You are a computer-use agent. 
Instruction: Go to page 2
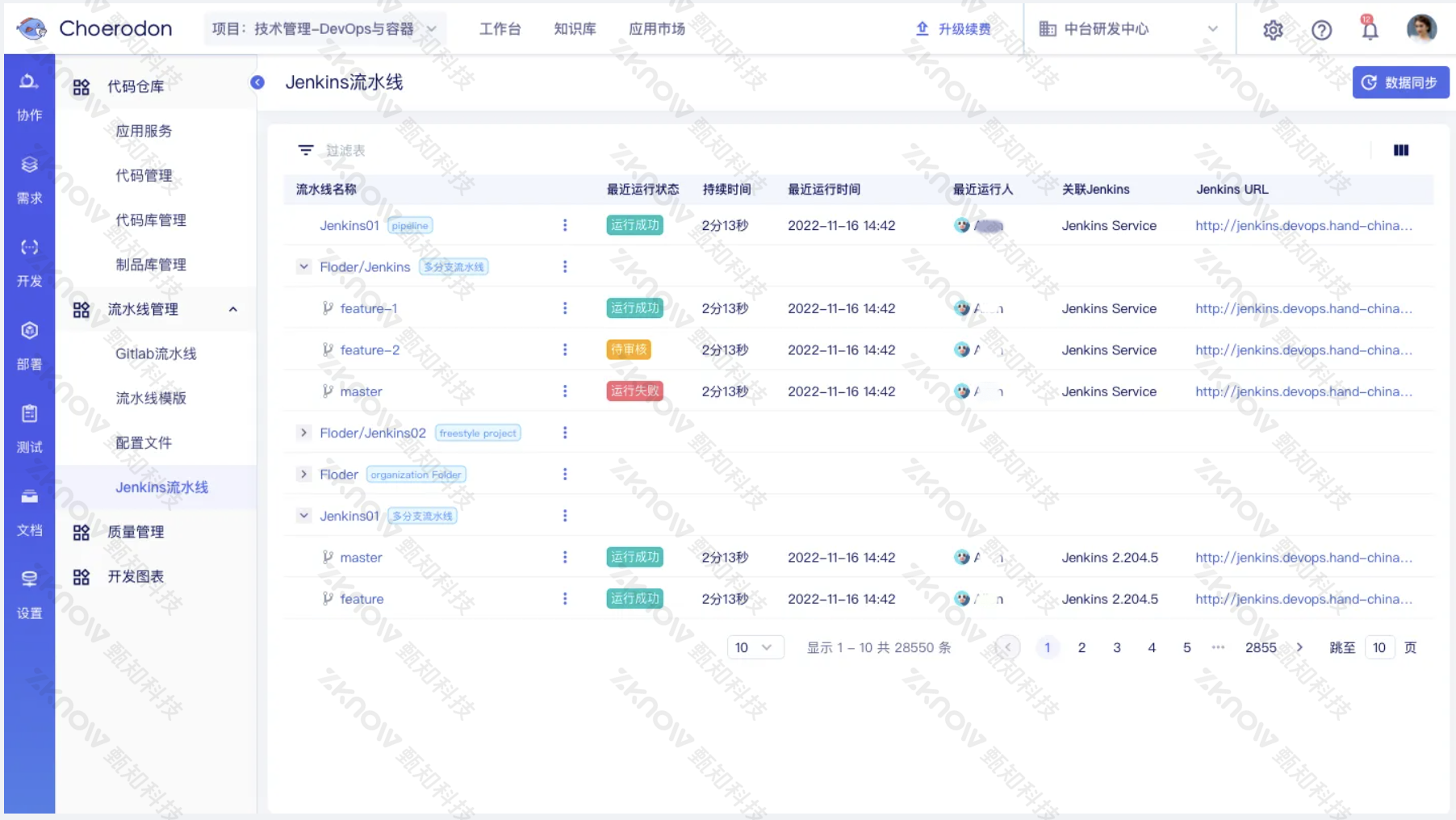tap(1082, 647)
